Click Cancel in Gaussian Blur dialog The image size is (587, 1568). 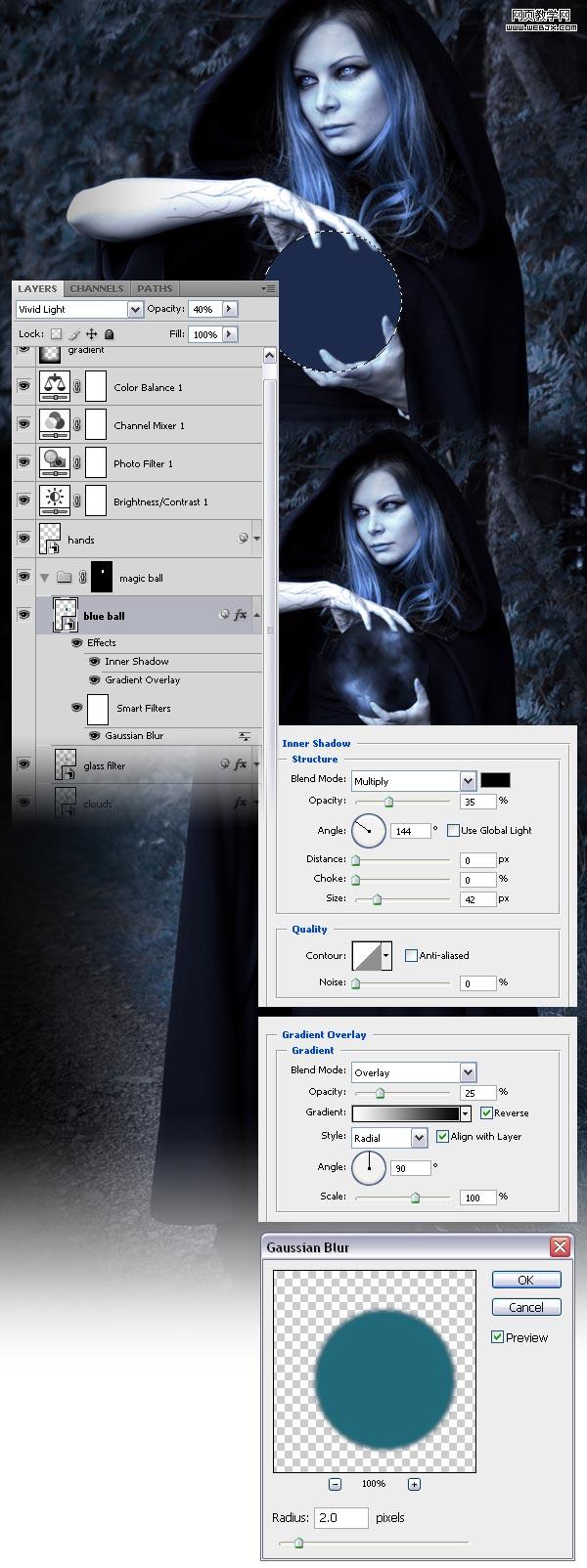click(525, 1307)
